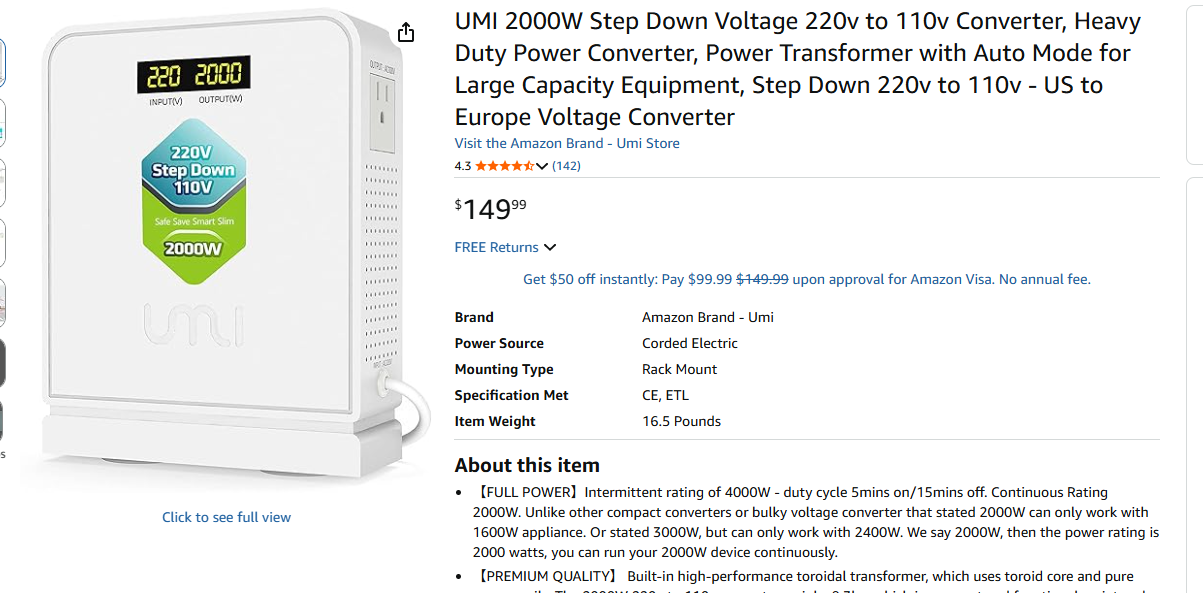This screenshot has width=1203, height=593.
Task: Expand the rating breakdown chevron
Action: (x=543, y=166)
